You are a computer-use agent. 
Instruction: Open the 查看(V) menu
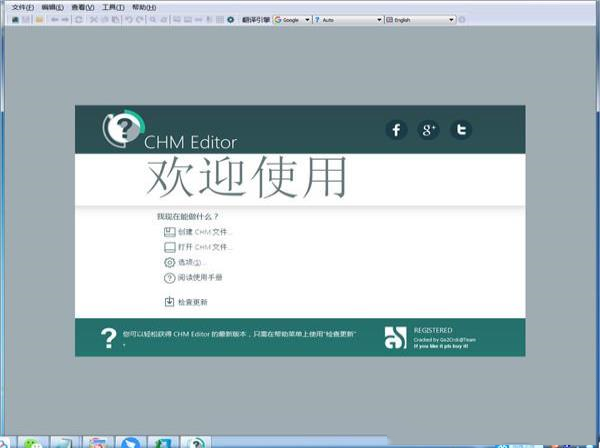tap(83, 8)
